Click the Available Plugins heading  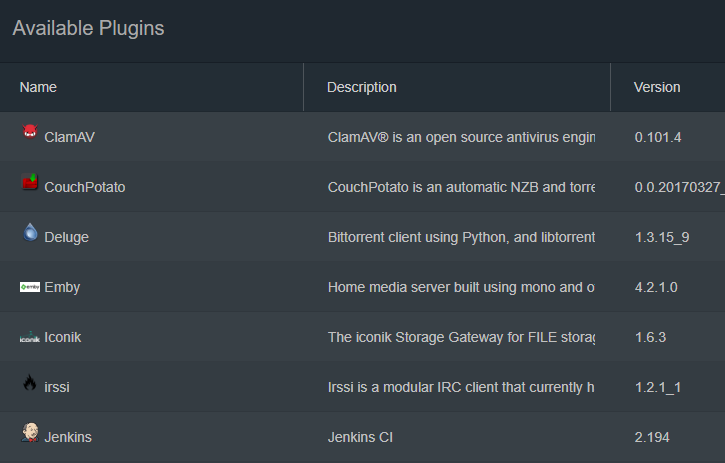(88, 28)
